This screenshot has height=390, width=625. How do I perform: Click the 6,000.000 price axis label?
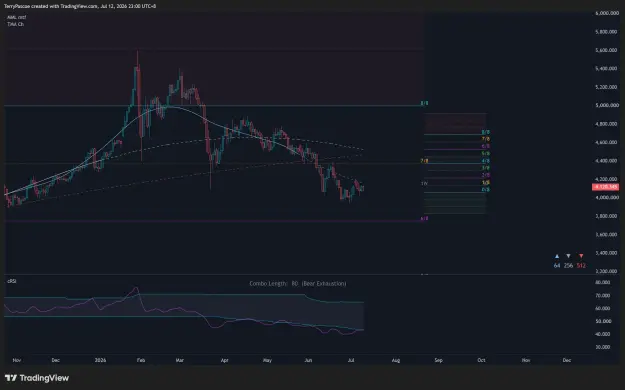tap(606, 13)
